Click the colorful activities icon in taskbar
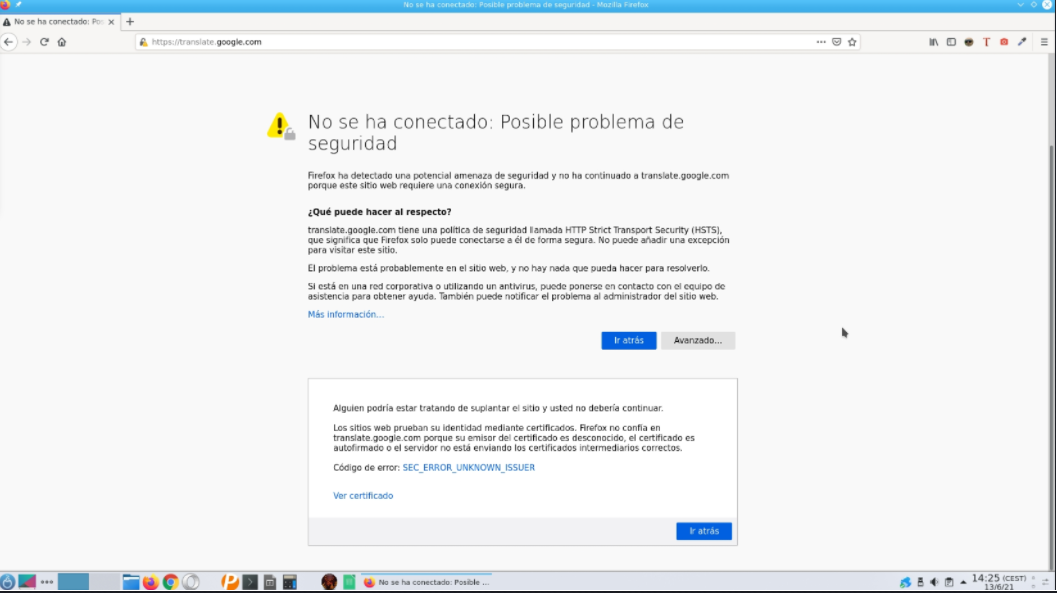This screenshot has height=593, width=1057. click(27, 582)
